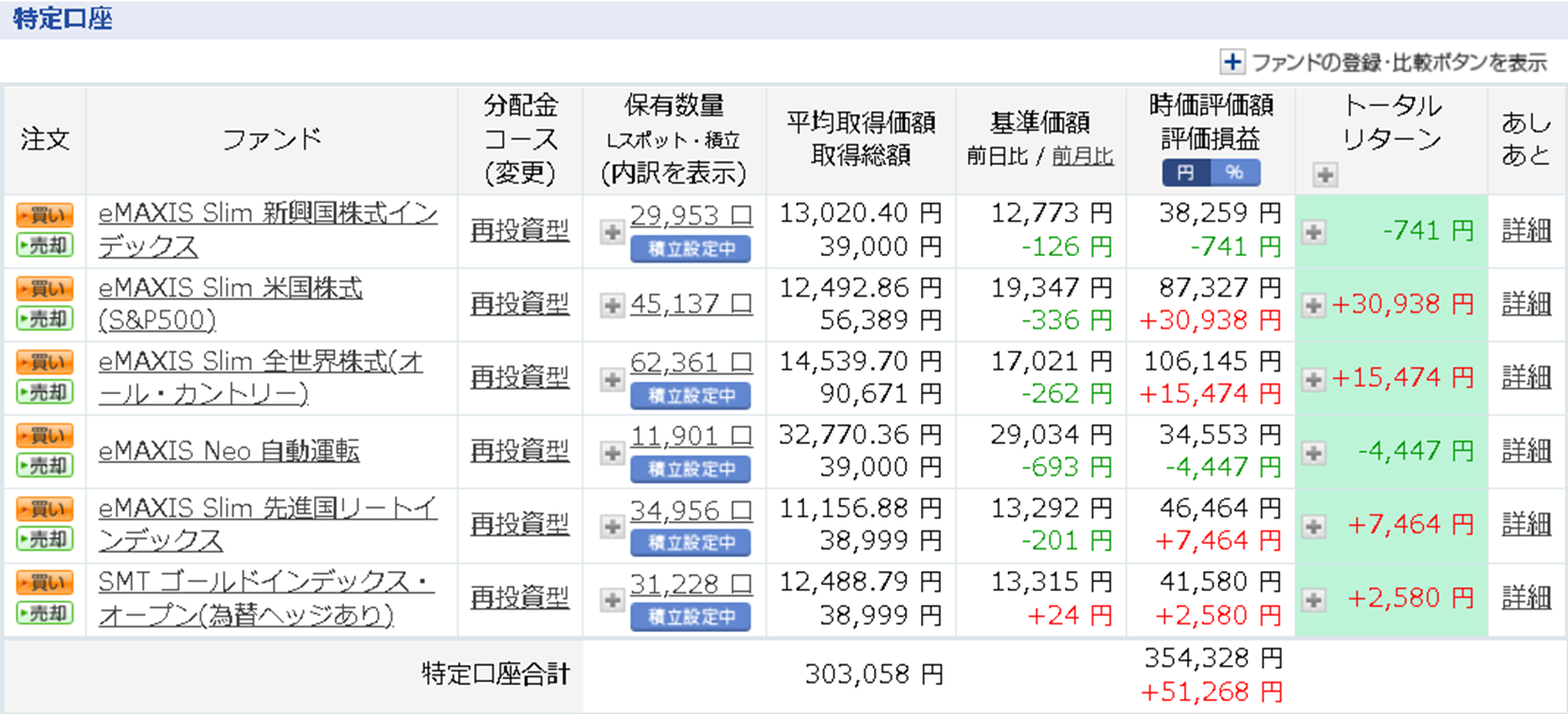Click 積立設定中 button under 62,361 口
The width and height of the screenshot is (1568, 714).
tap(690, 396)
